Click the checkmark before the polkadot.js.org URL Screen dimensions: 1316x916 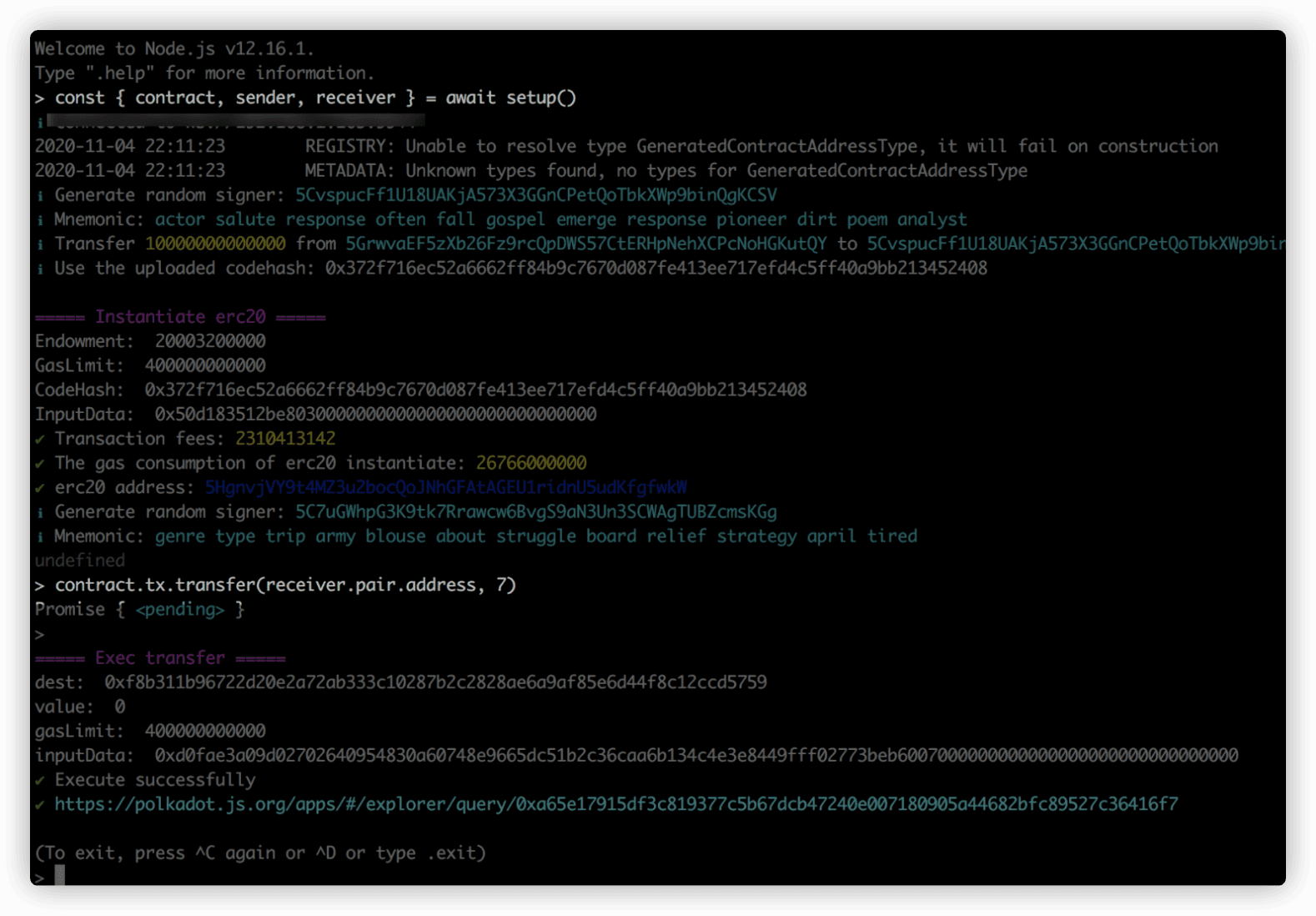(x=40, y=805)
